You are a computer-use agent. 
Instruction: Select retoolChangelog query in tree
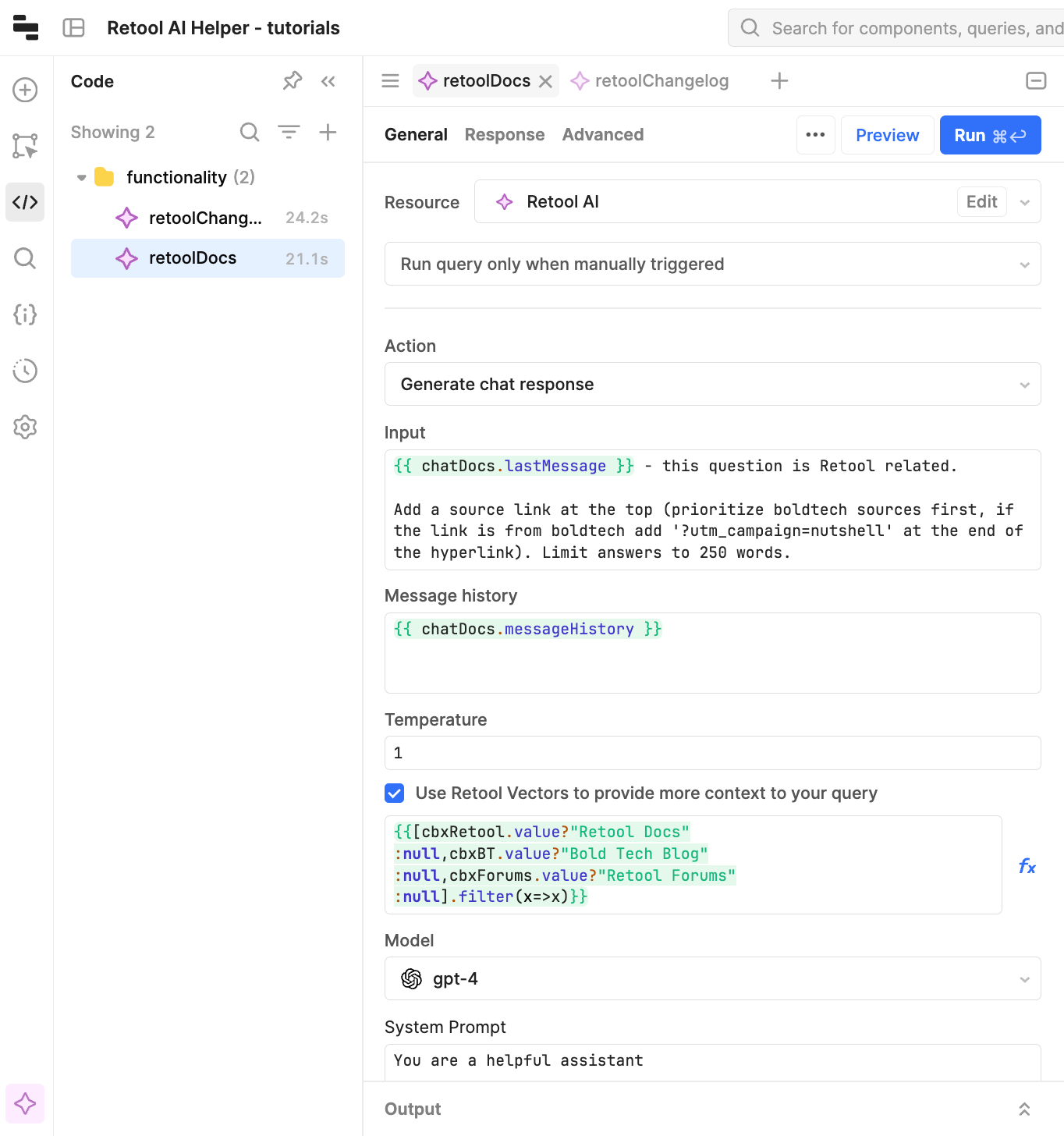pos(207,218)
